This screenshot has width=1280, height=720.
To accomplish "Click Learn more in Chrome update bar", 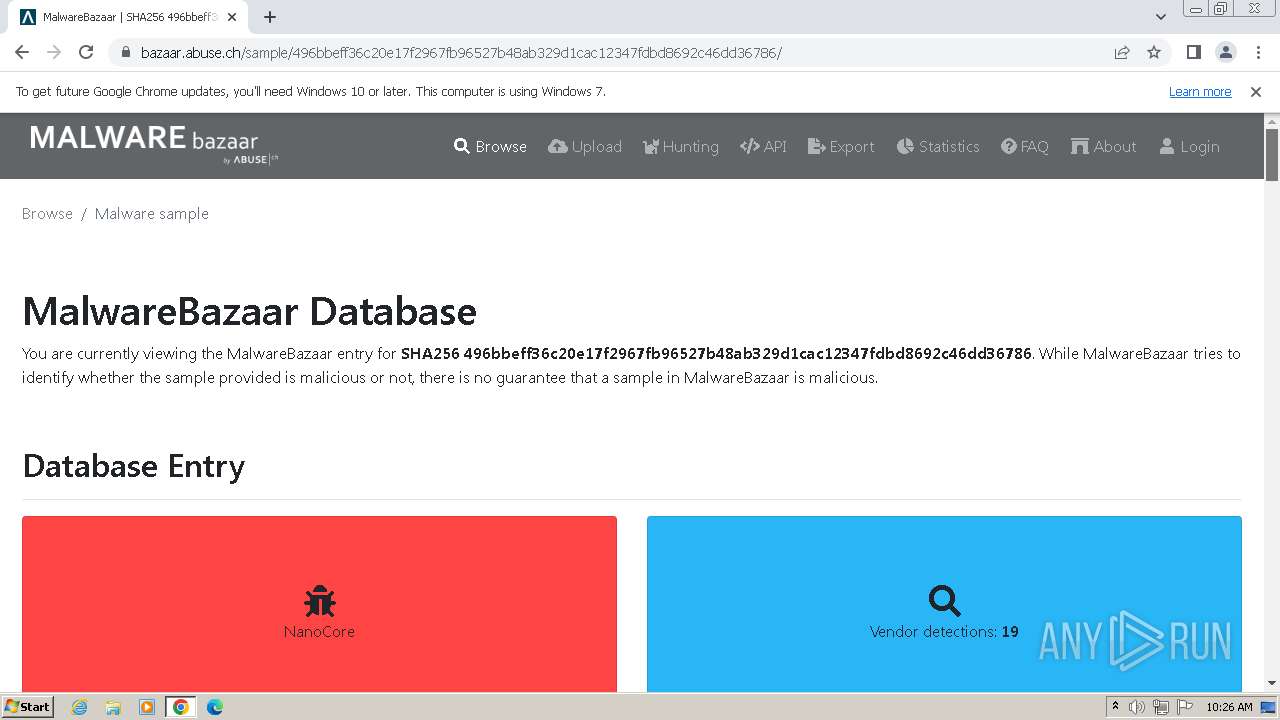I will (1200, 91).
